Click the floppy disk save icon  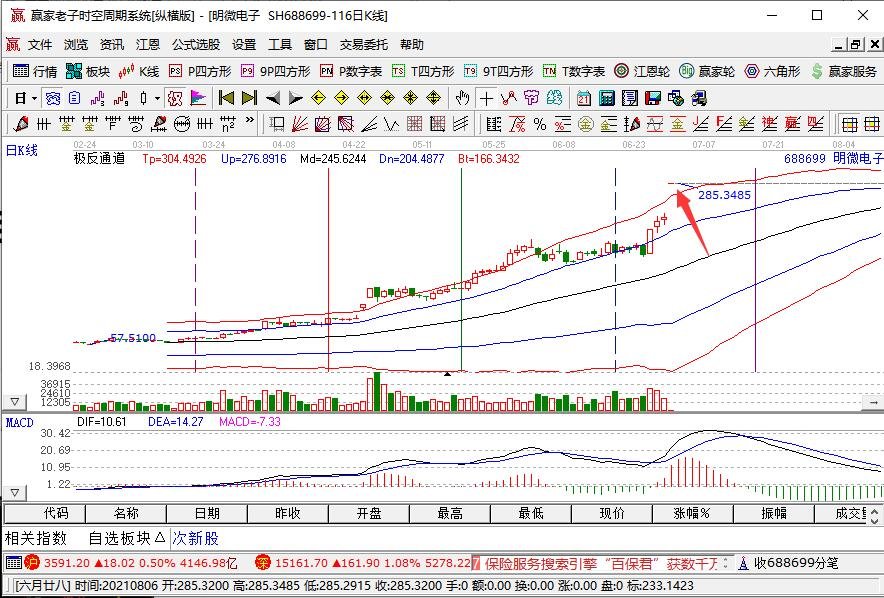pos(653,99)
